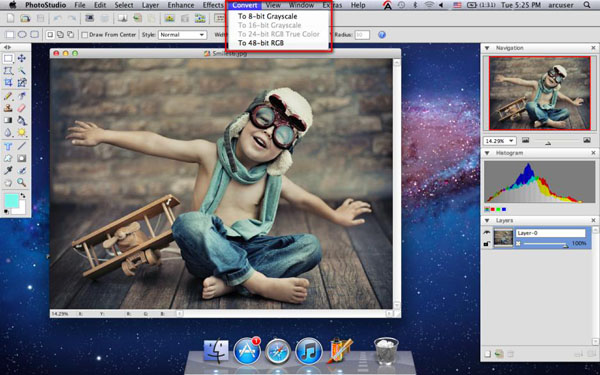Screen dimensions: 600x375
Task: Collapse the Navigation panel triangle
Action: 487,48
